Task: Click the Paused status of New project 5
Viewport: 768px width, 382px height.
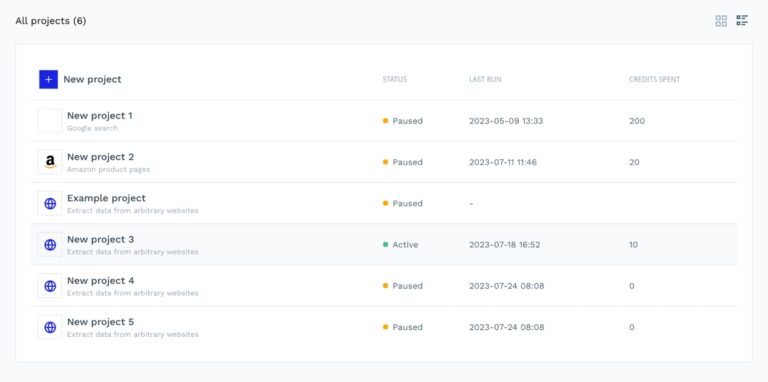Action: pyautogui.click(x=403, y=327)
